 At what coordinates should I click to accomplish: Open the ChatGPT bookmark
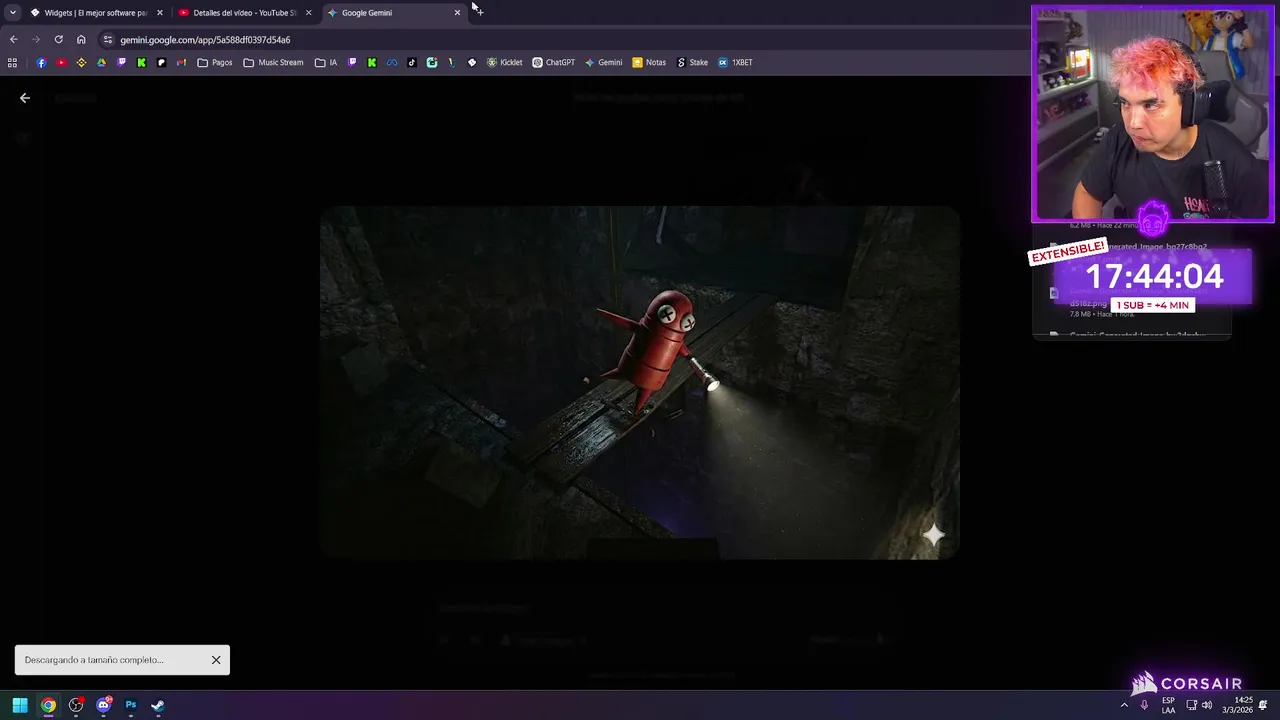tap(554, 62)
